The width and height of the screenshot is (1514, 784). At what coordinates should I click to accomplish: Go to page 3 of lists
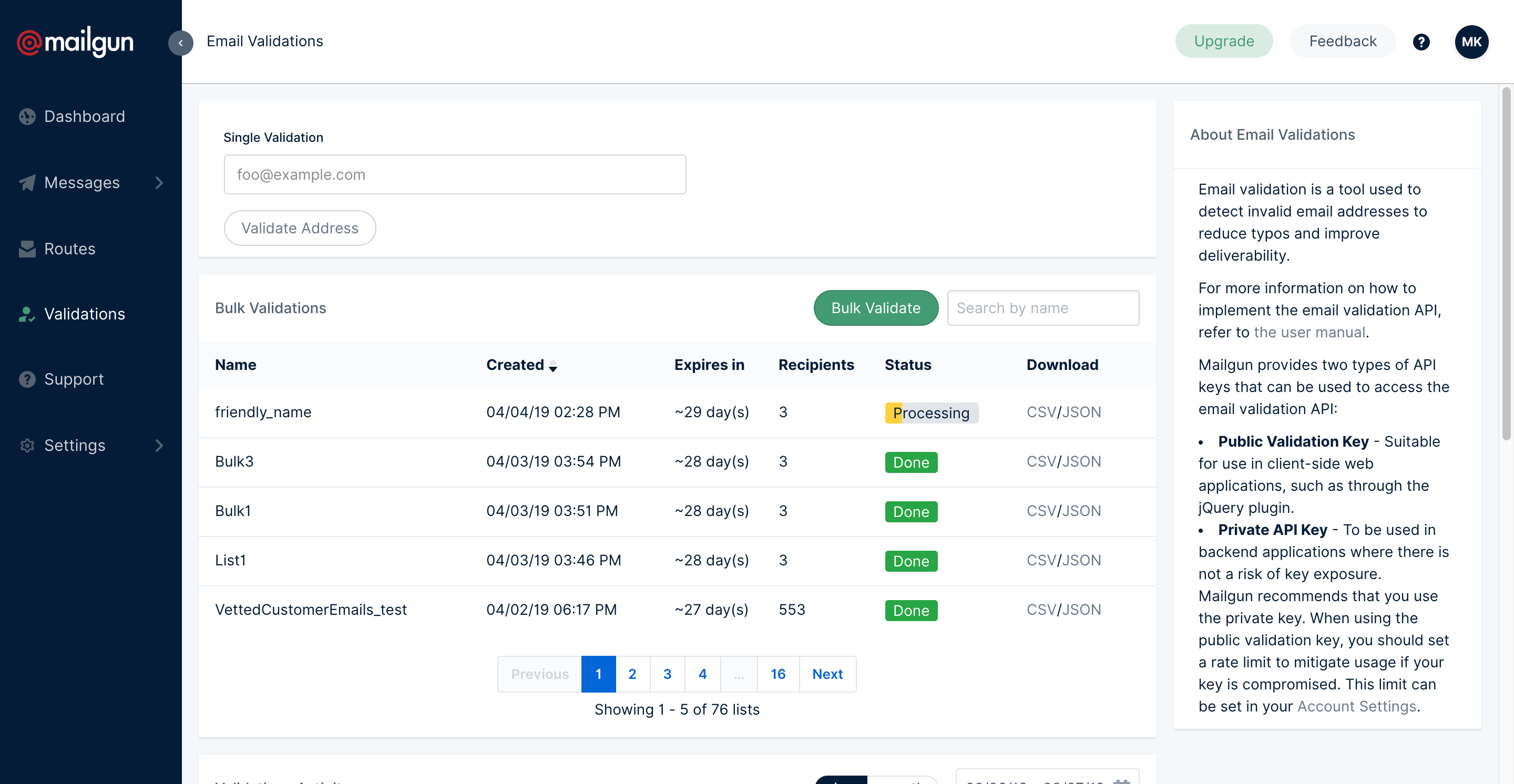[x=667, y=674]
